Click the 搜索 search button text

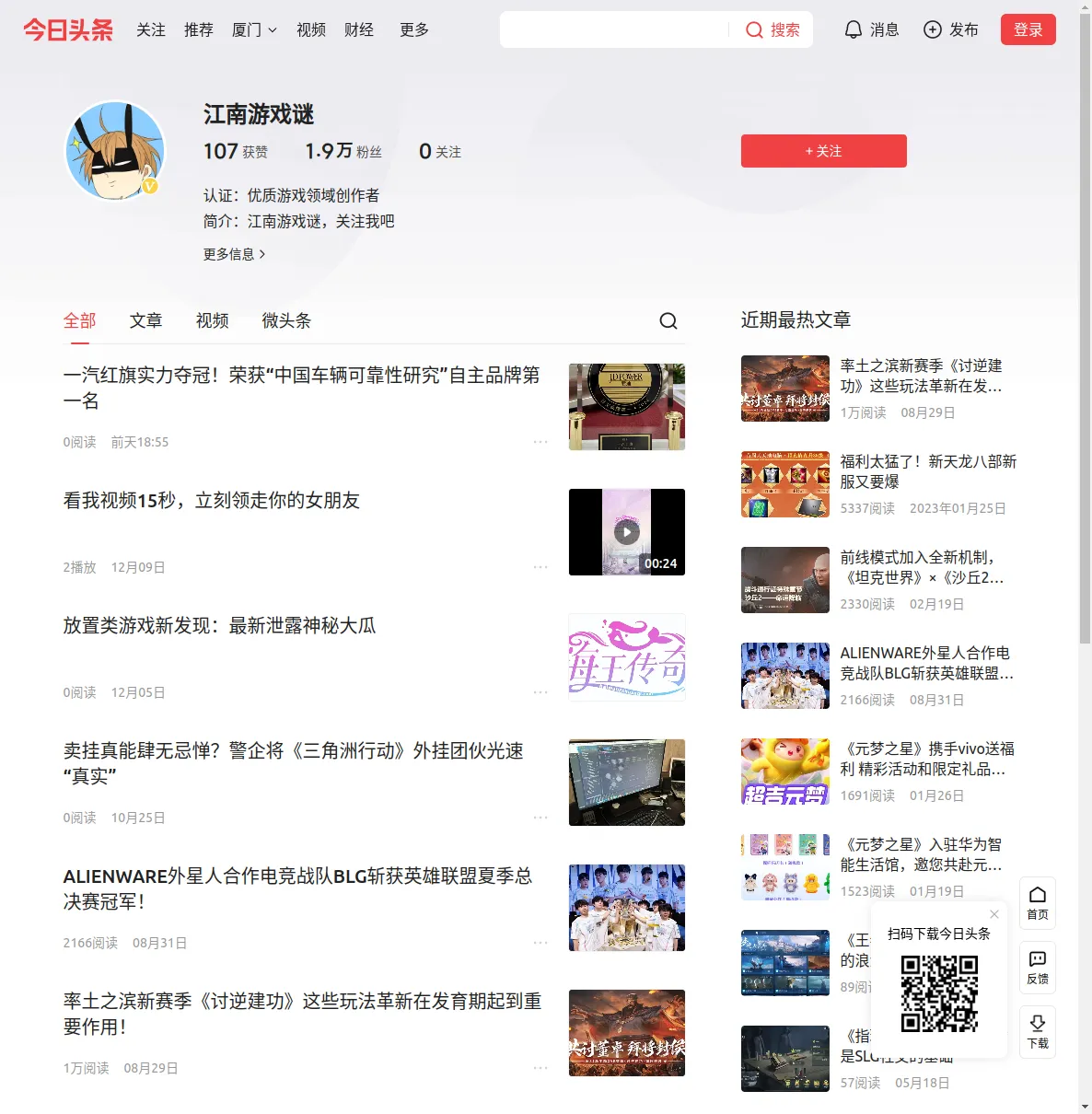784,30
